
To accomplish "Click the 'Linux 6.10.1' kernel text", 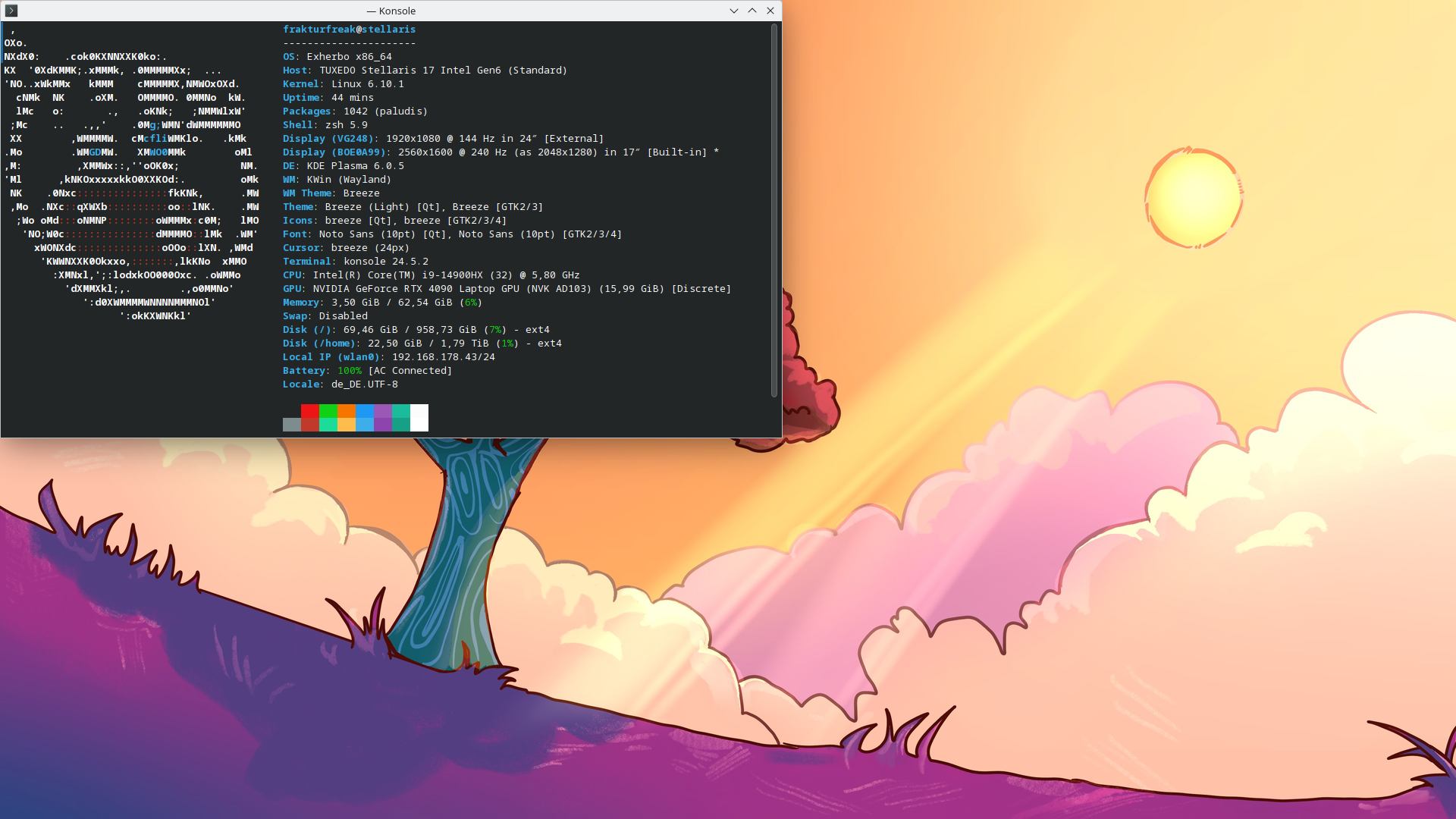I will [x=367, y=83].
